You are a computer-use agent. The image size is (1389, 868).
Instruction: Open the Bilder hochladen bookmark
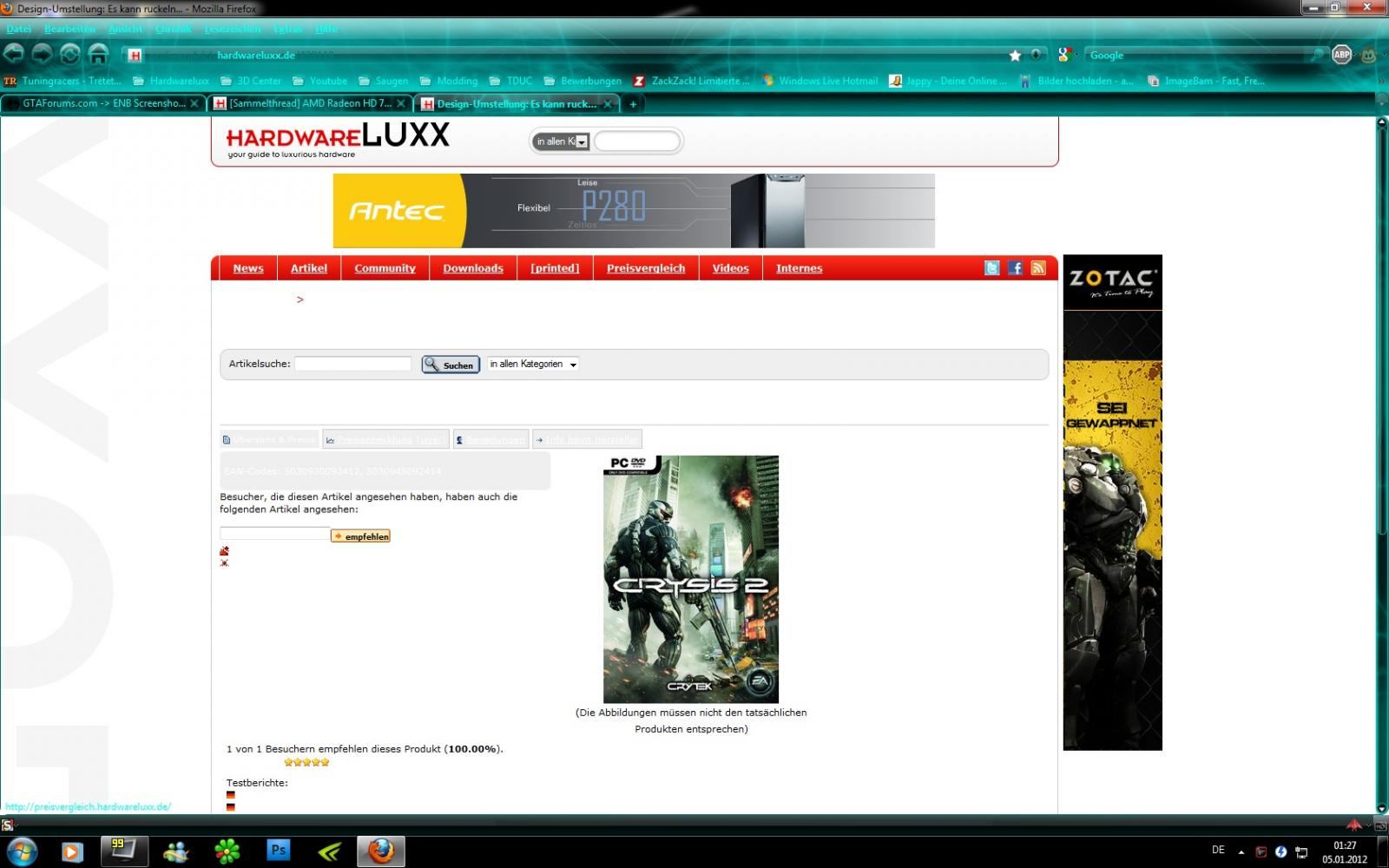click(1077, 81)
